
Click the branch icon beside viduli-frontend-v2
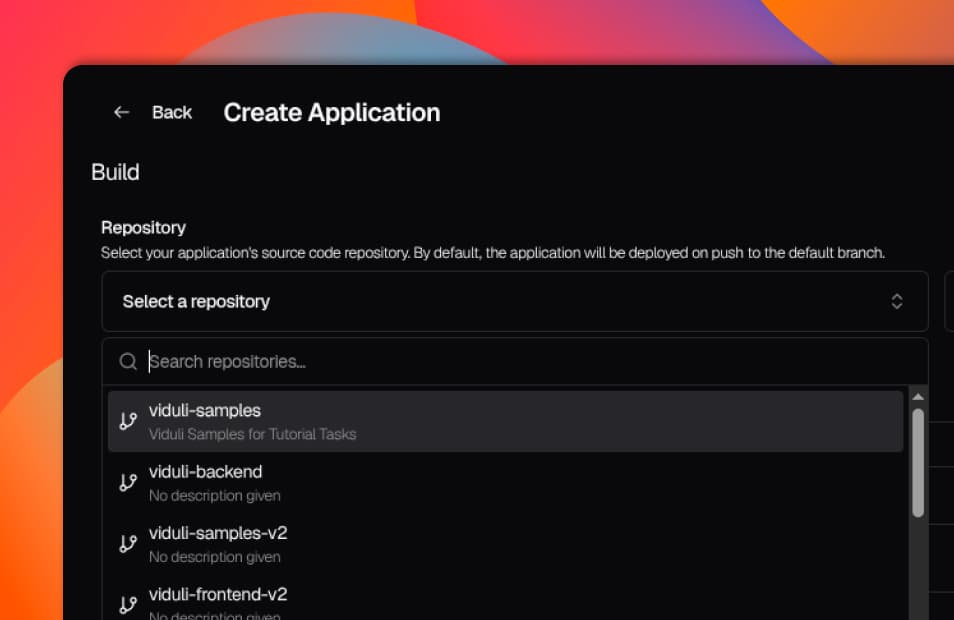click(128, 604)
